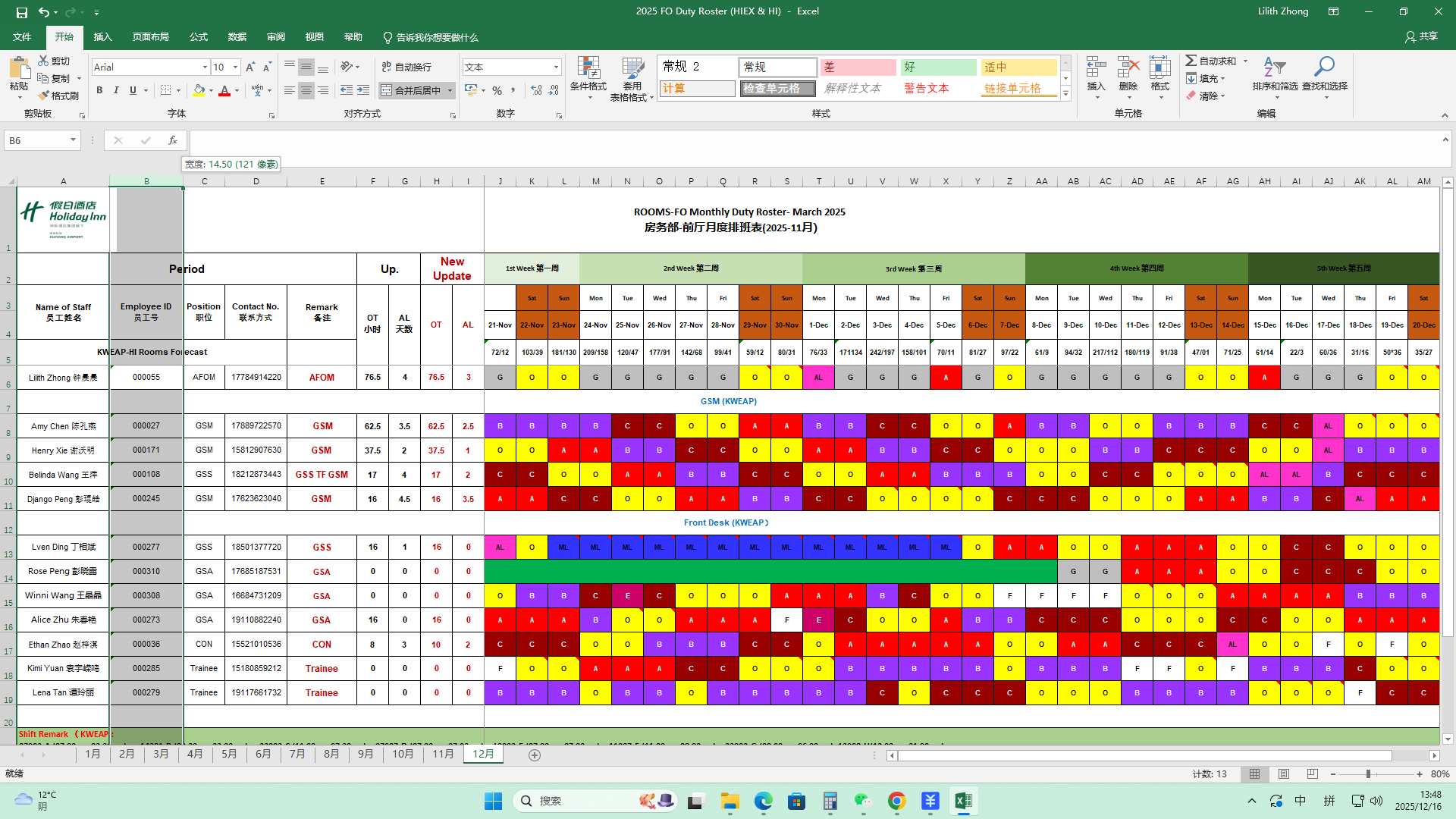
Task: Open the Arial font name dropdown
Action: pos(205,67)
